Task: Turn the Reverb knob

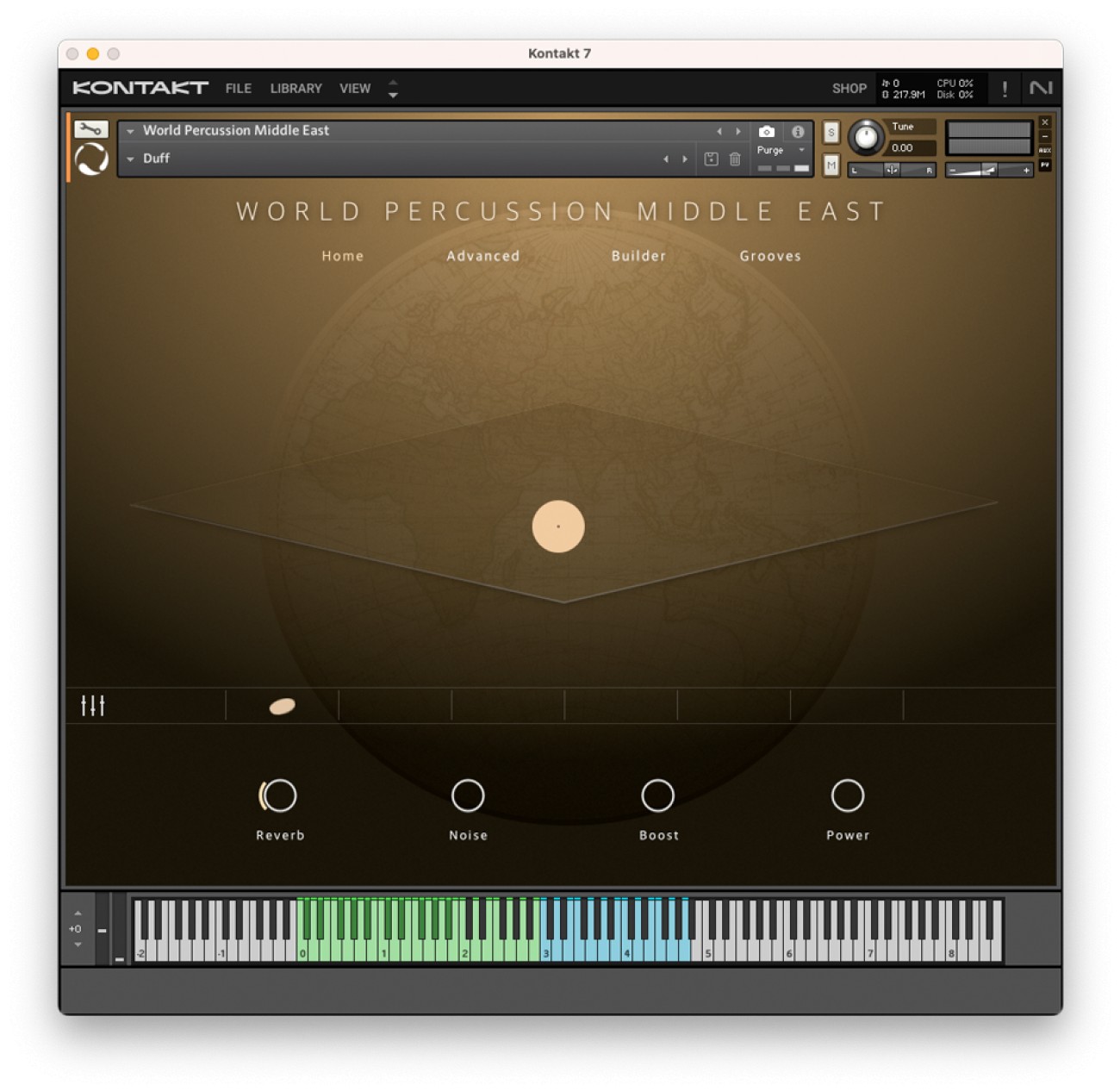Action: click(x=279, y=795)
